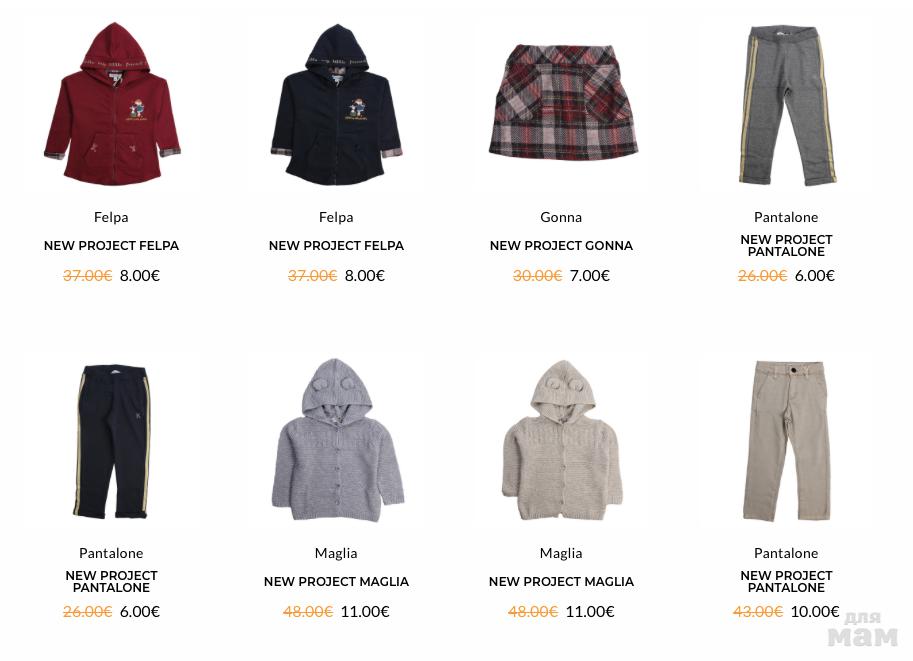The width and height of the screenshot is (913, 661).
Task: Open the grey knitted Maglia cardigan image
Action: point(337,440)
